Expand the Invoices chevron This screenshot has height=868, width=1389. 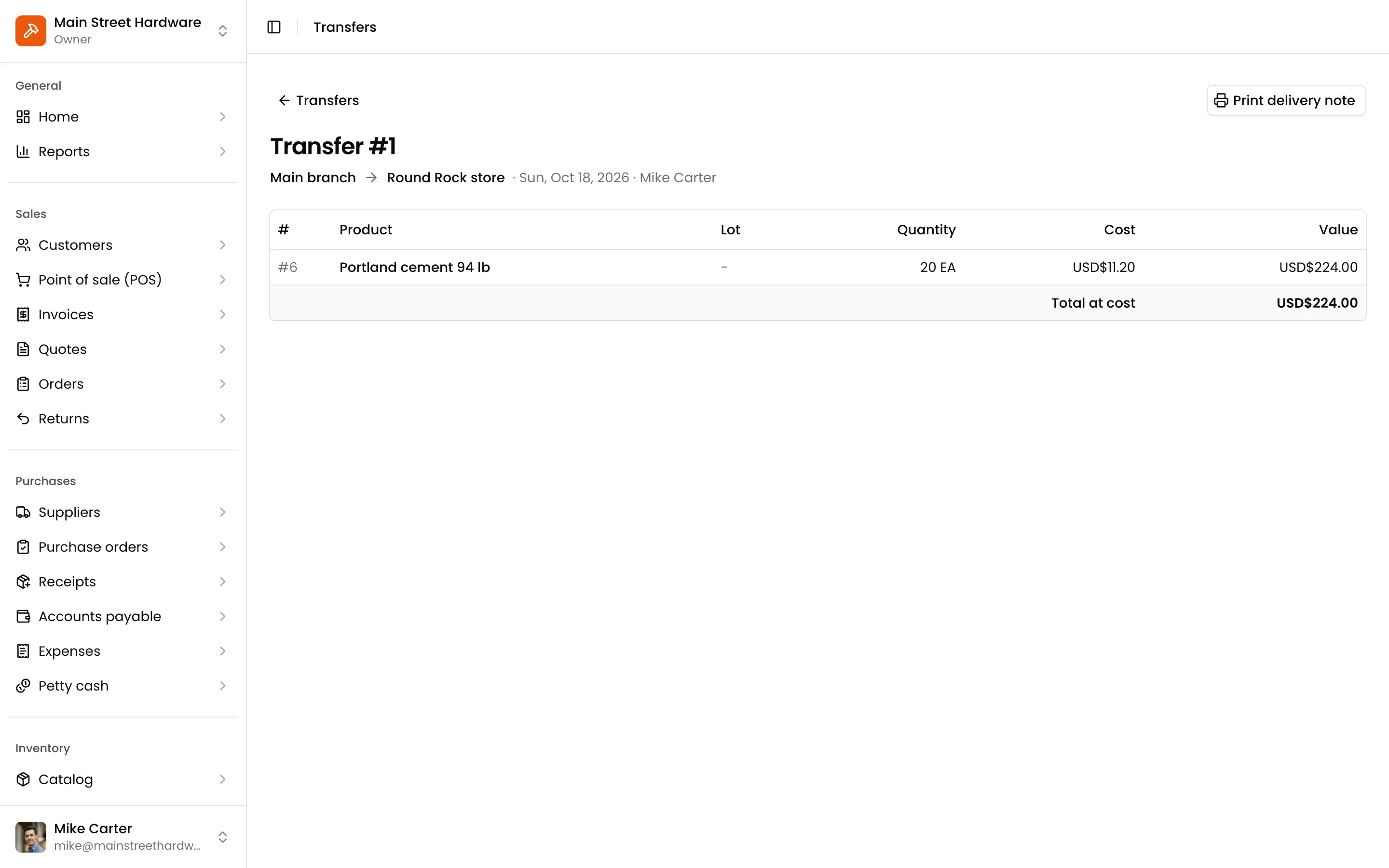coord(223,314)
